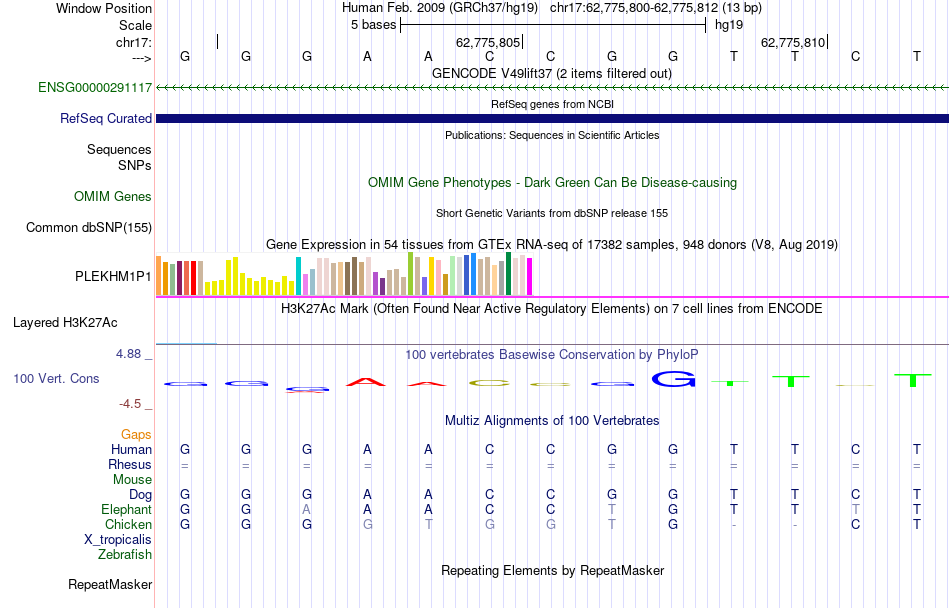Click the SNPs track label
Image resolution: width=950 pixels, height=608 pixels.
[x=135, y=165]
